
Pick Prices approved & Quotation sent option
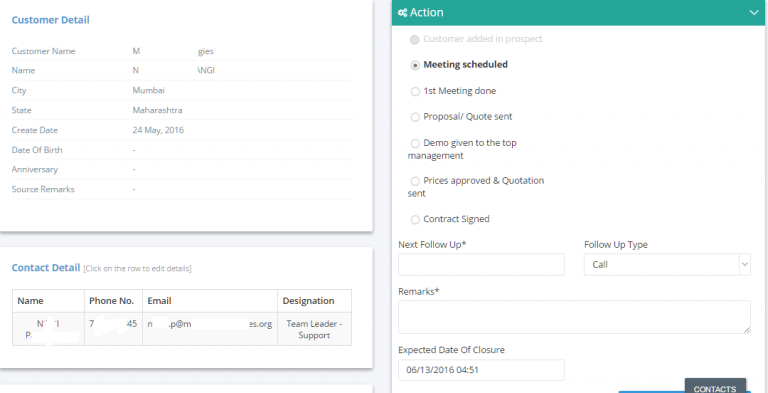(x=415, y=181)
